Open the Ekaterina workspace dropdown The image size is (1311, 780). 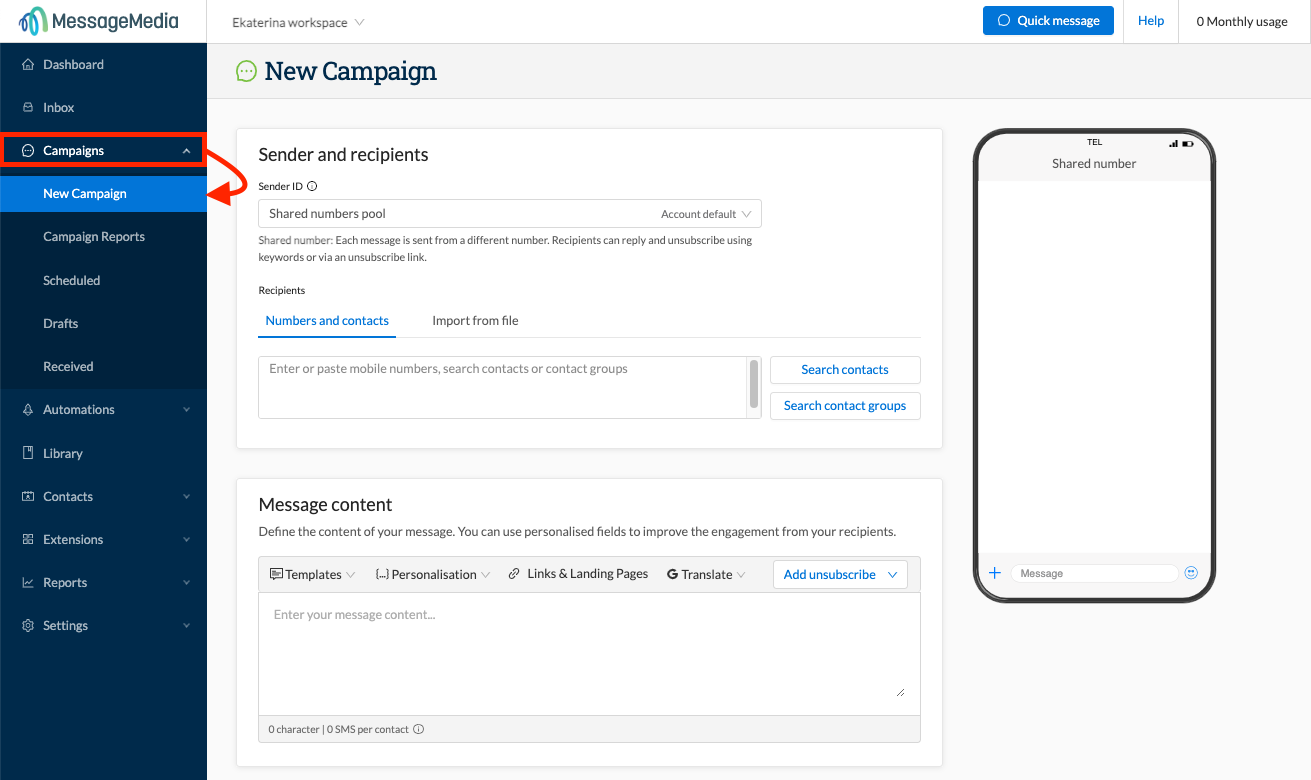pos(298,22)
